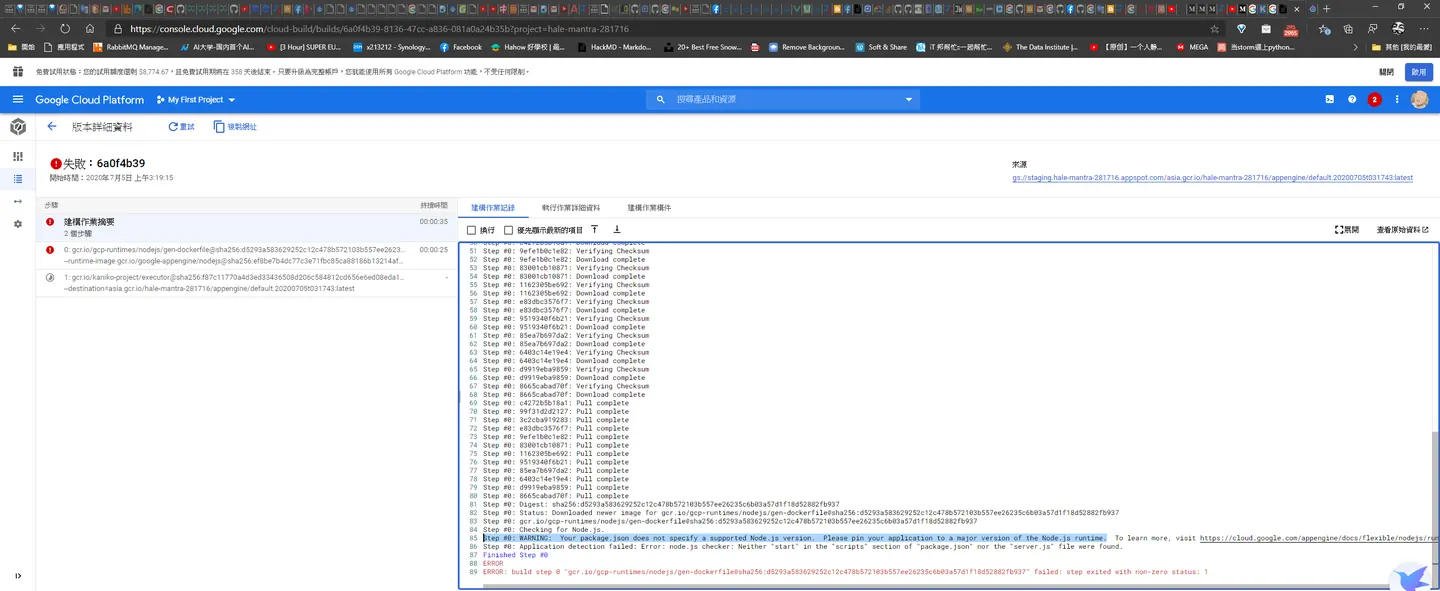Open the gs://staging source link
The image size is (1440, 591).
click(1212, 178)
